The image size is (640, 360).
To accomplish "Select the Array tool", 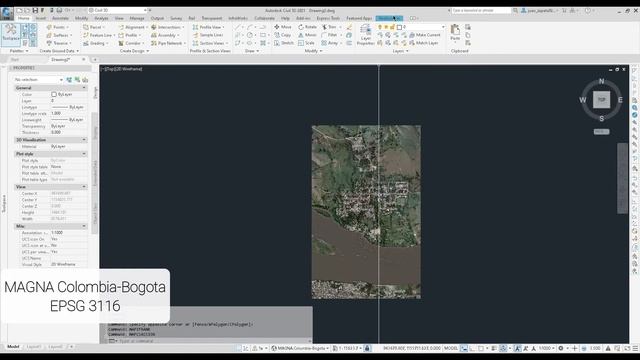I will click(331, 43).
